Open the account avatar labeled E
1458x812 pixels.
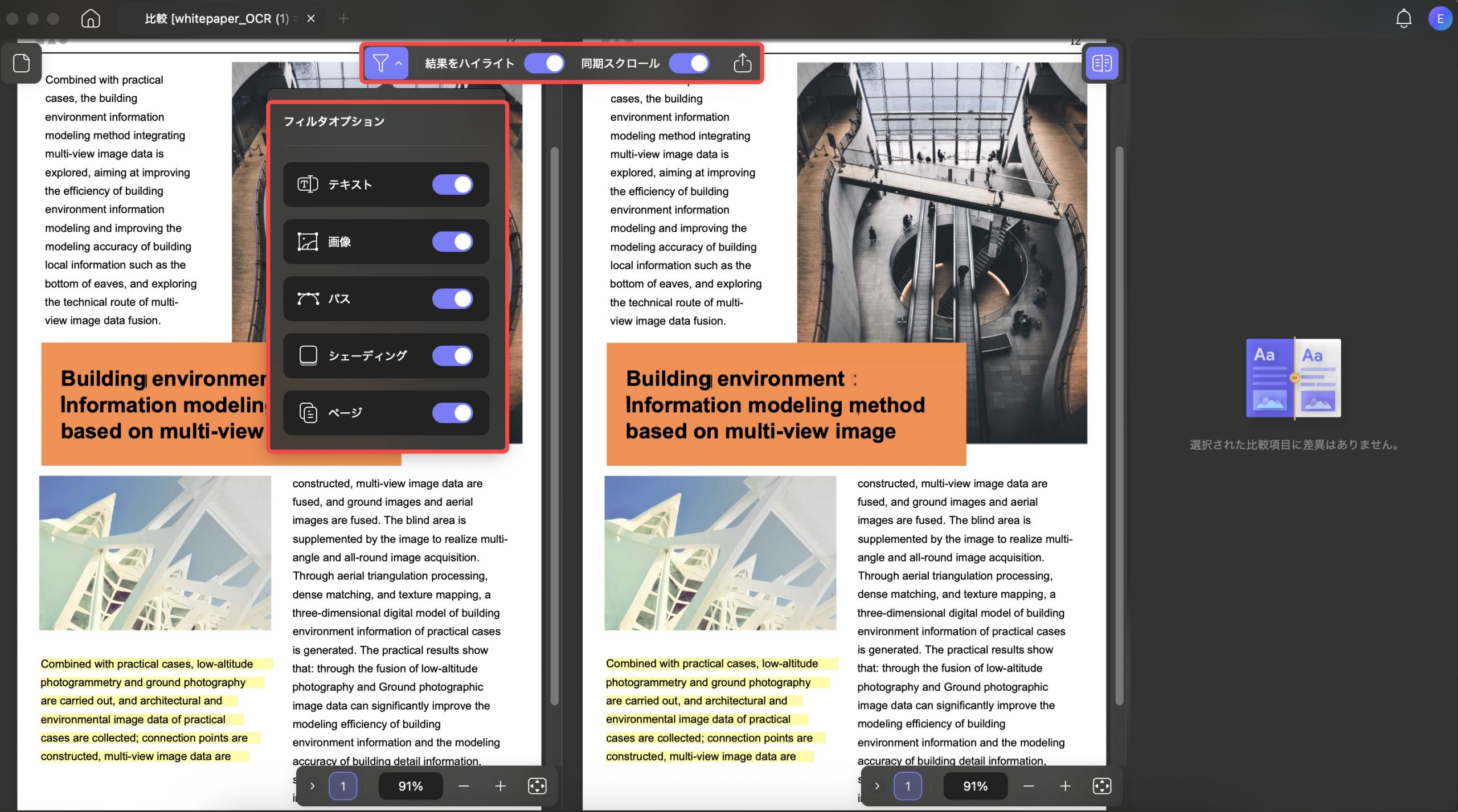click(1440, 19)
